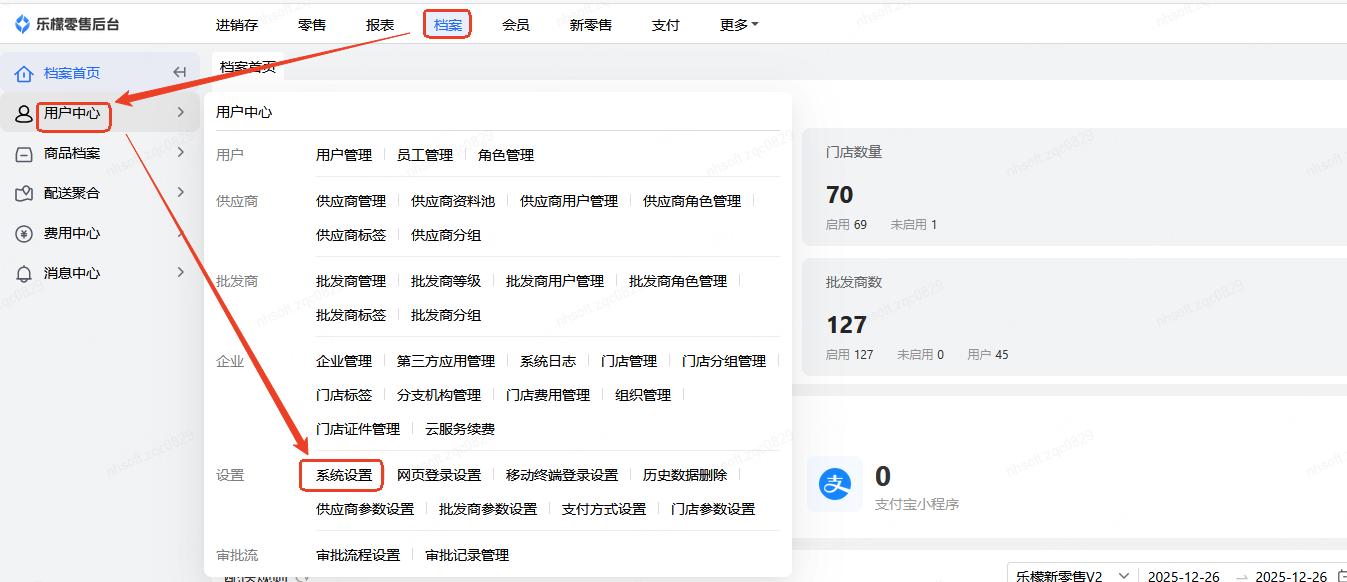Click the 用户中心 person icon
Image resolution: width=1347 pixels, height=582 pixels.
(24, 113)
